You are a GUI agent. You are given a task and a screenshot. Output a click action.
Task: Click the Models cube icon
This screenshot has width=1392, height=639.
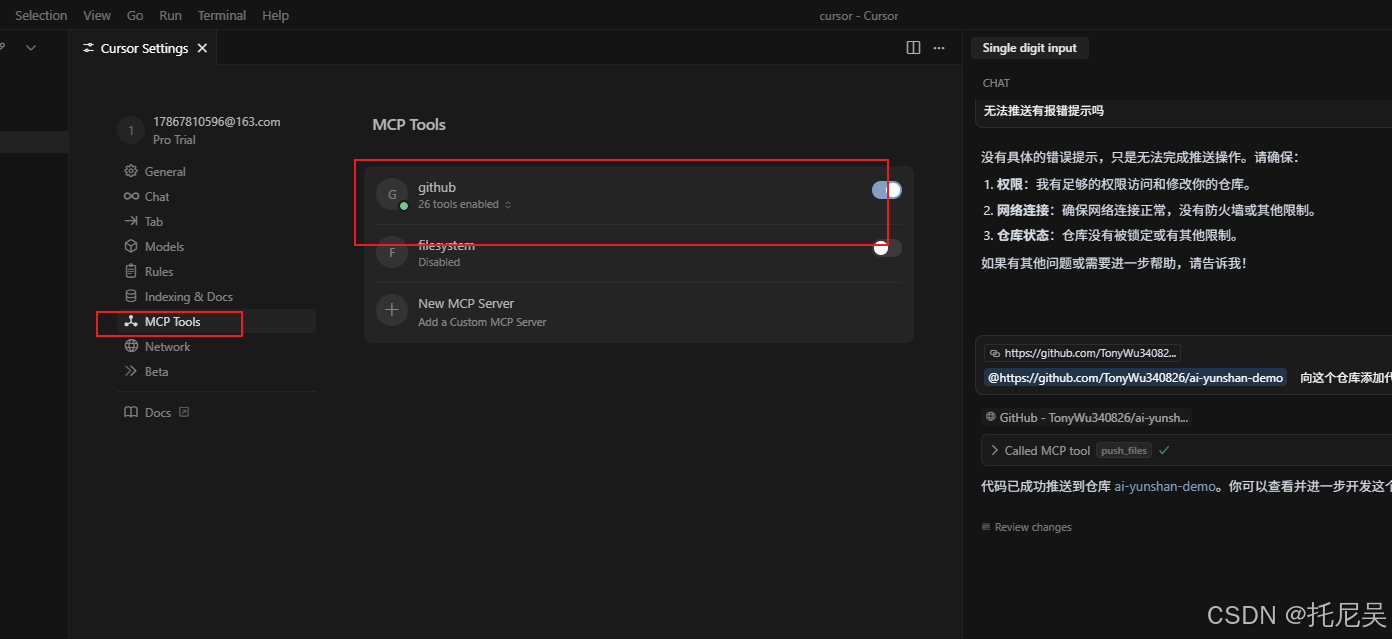point(131,246)
